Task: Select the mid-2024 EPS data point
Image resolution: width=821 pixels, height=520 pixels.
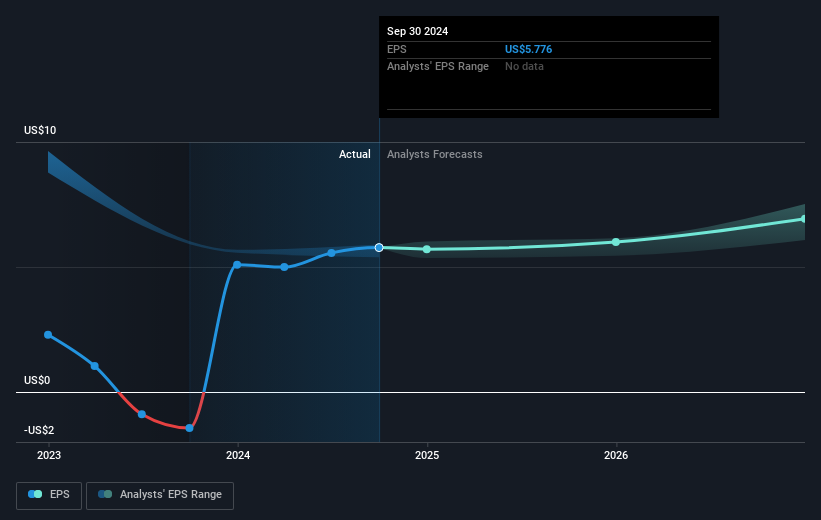Action: tap(331, 253)
